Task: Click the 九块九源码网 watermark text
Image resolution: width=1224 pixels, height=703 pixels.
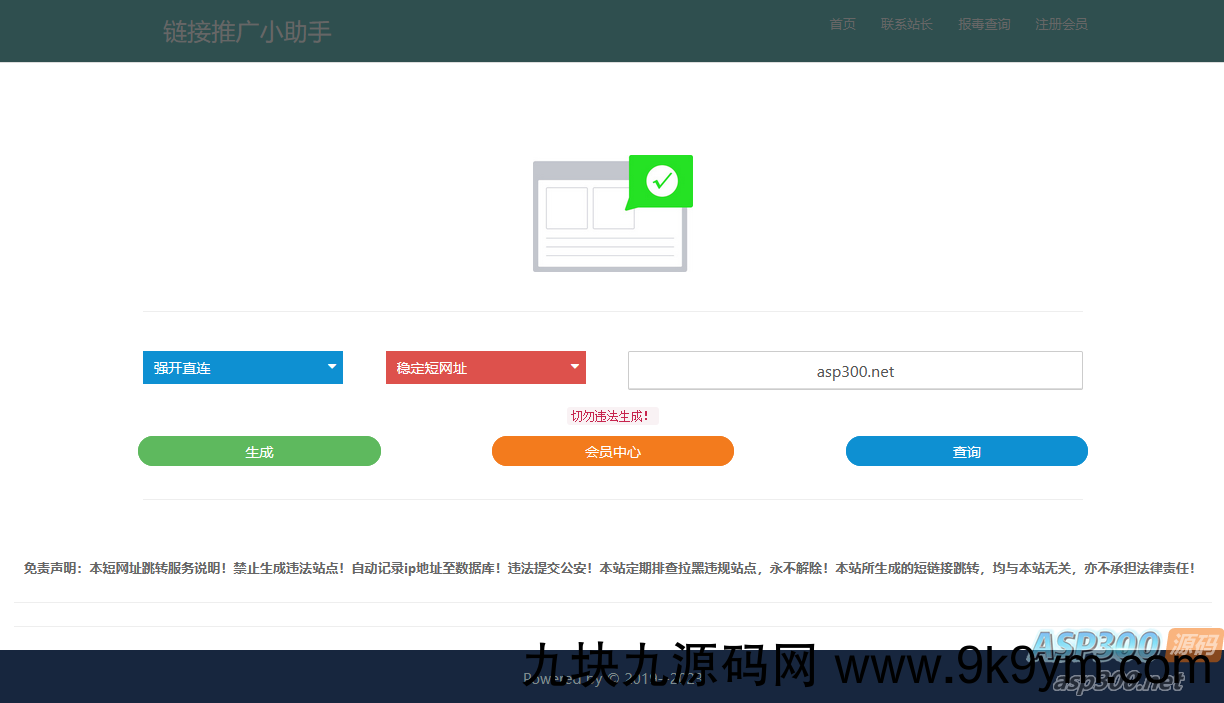Action: click(x=670, y=665)
